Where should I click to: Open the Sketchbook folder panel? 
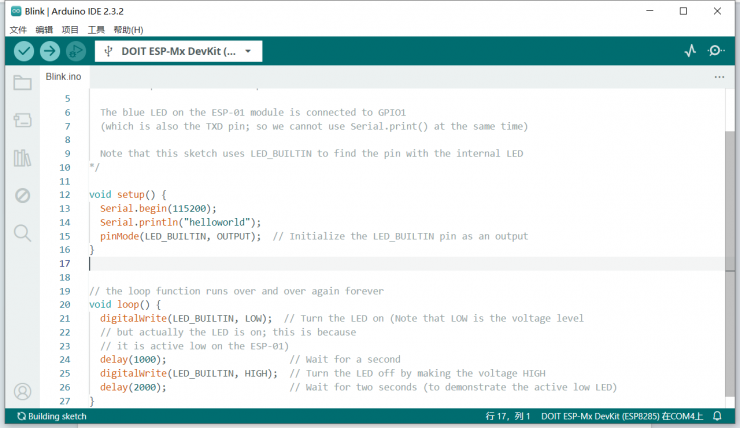[22, 83]
